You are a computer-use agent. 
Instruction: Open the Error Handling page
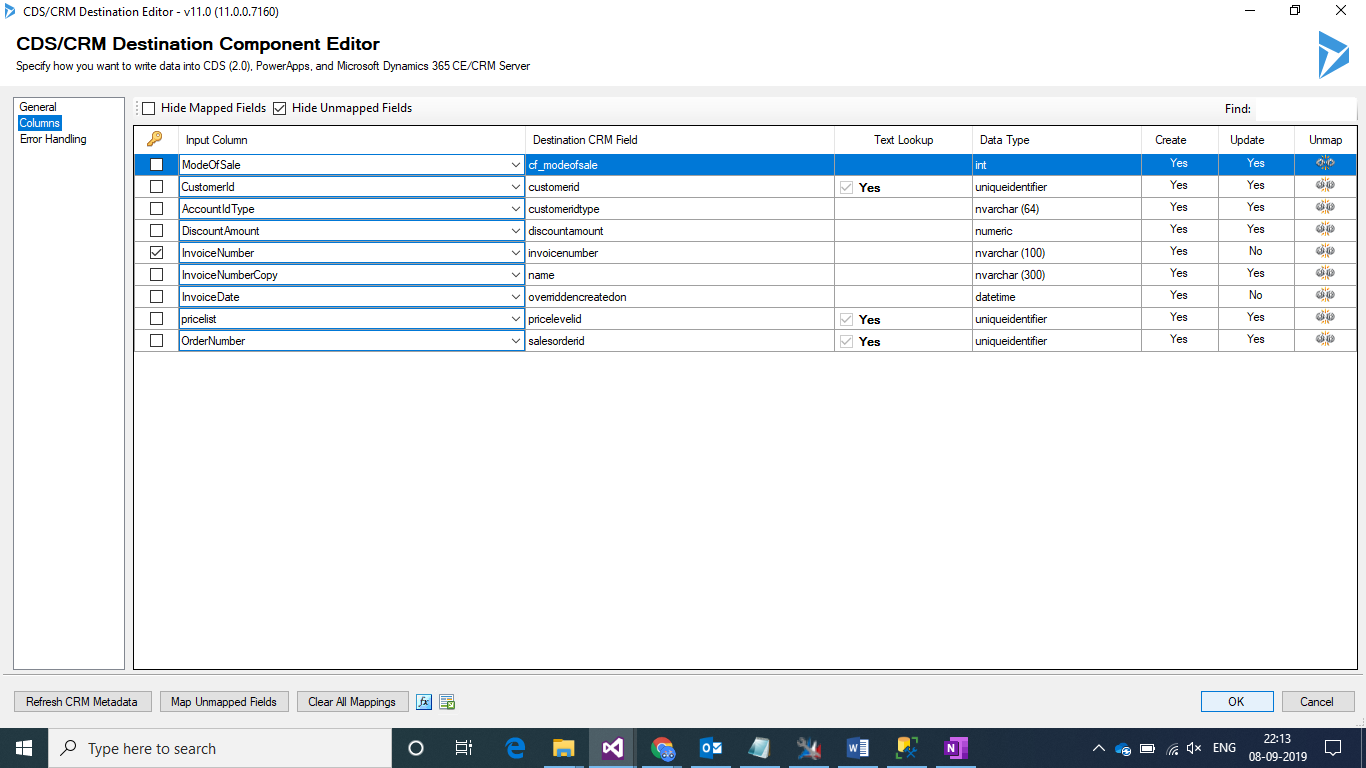(x=53, y=139)
